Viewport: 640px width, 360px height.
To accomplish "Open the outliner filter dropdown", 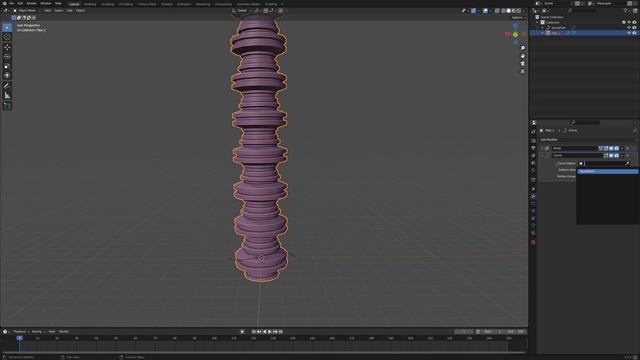I will pyautogui.click(x=626, y=11).
